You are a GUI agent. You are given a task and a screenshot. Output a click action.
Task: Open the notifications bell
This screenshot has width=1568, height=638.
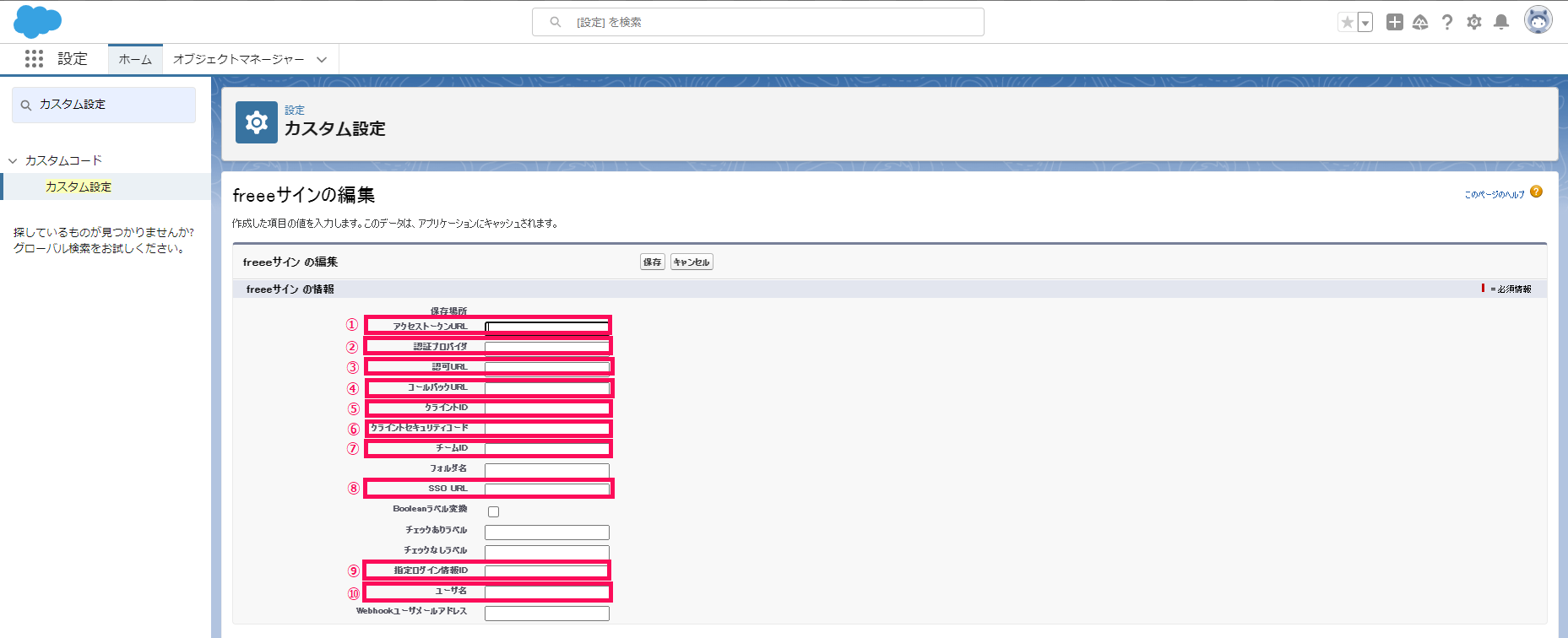[1501, 22]
